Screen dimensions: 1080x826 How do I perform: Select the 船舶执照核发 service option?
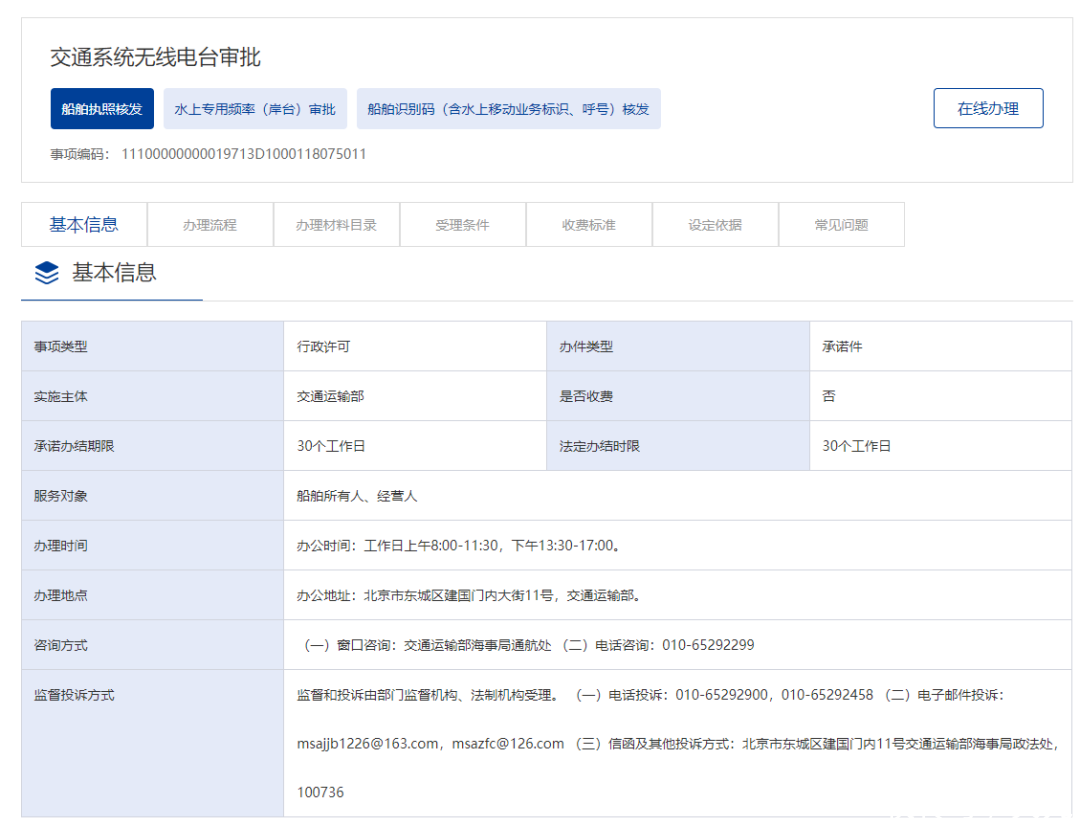tap(101, 108)
